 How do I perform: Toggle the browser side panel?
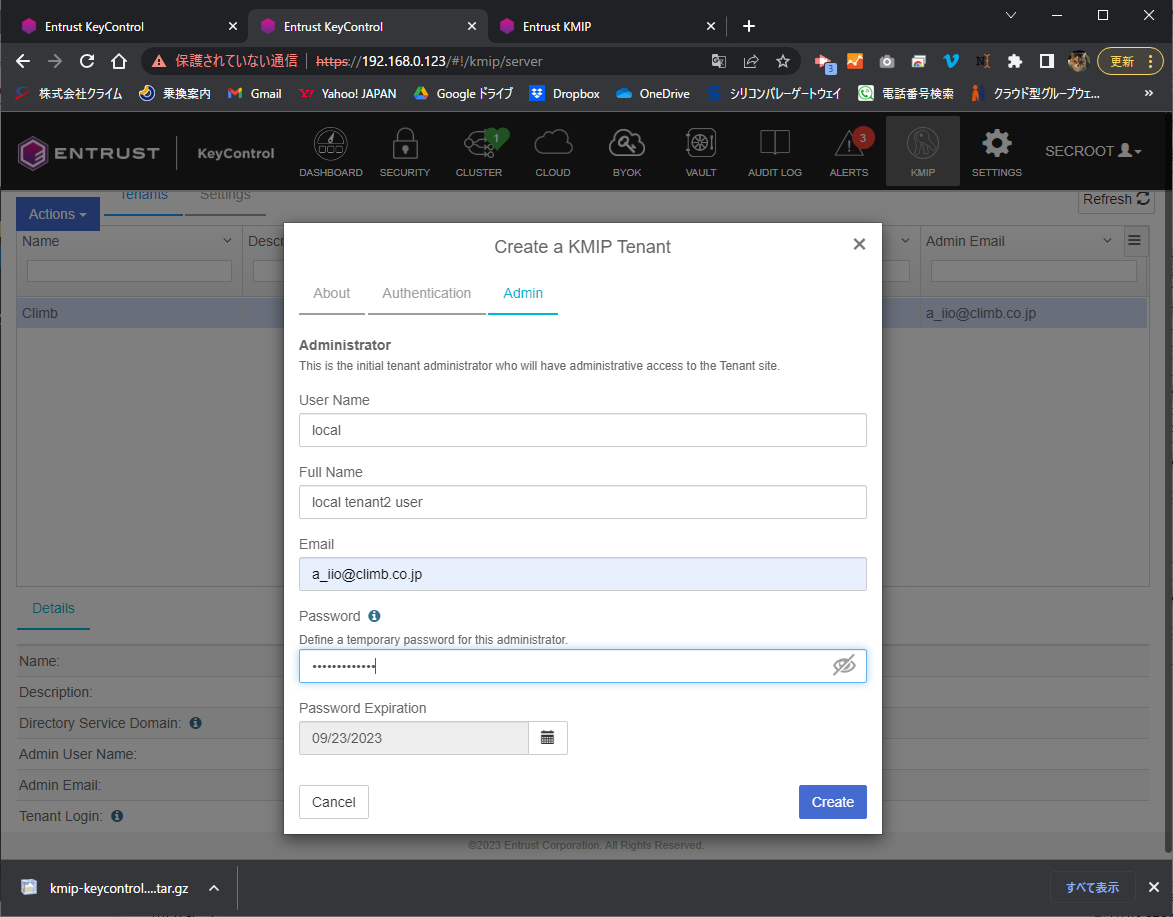click(1047, 61)
